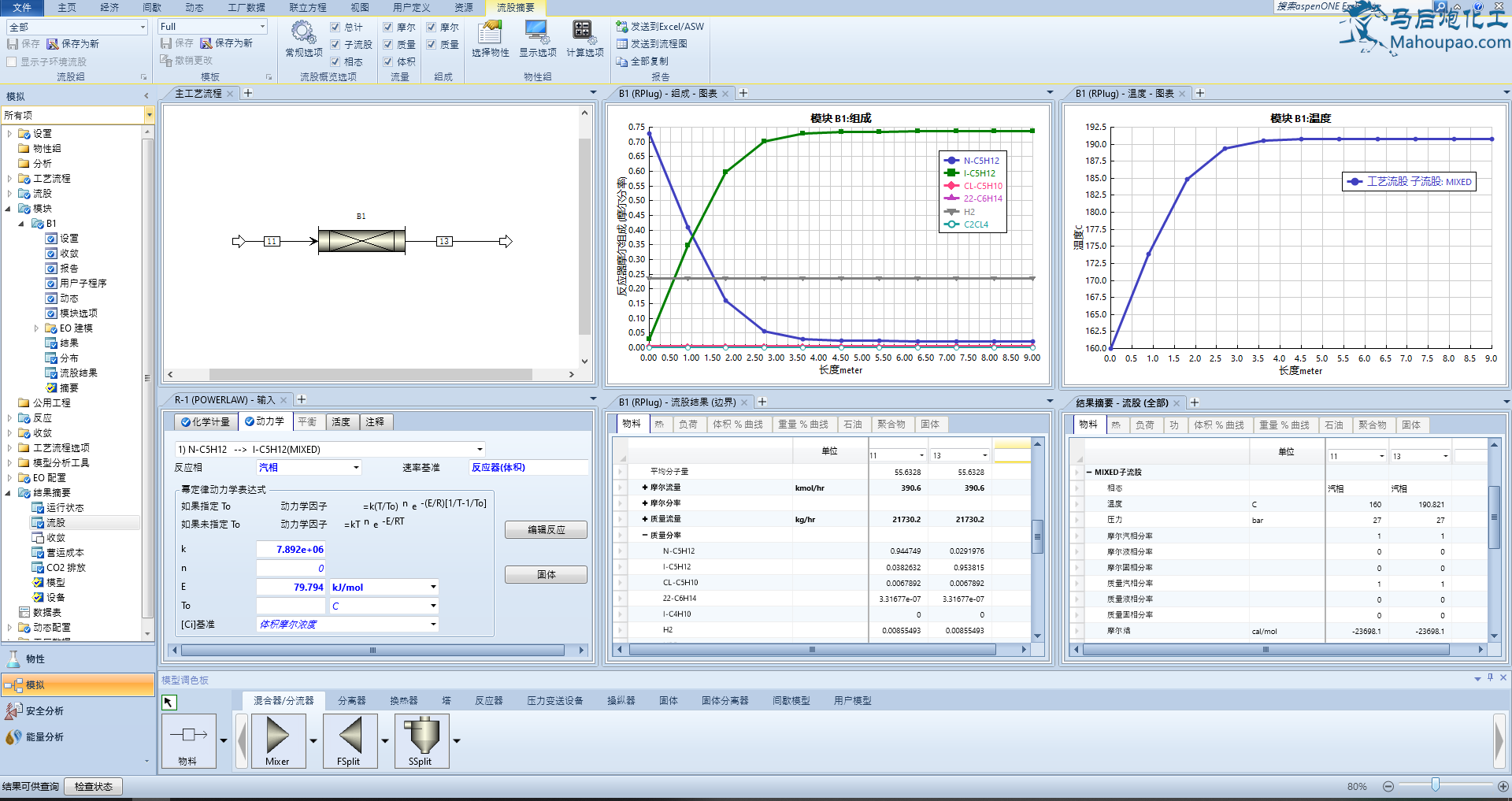Toggle 摩尔 checkbox in 组成 group

click(x=432, y=27)
